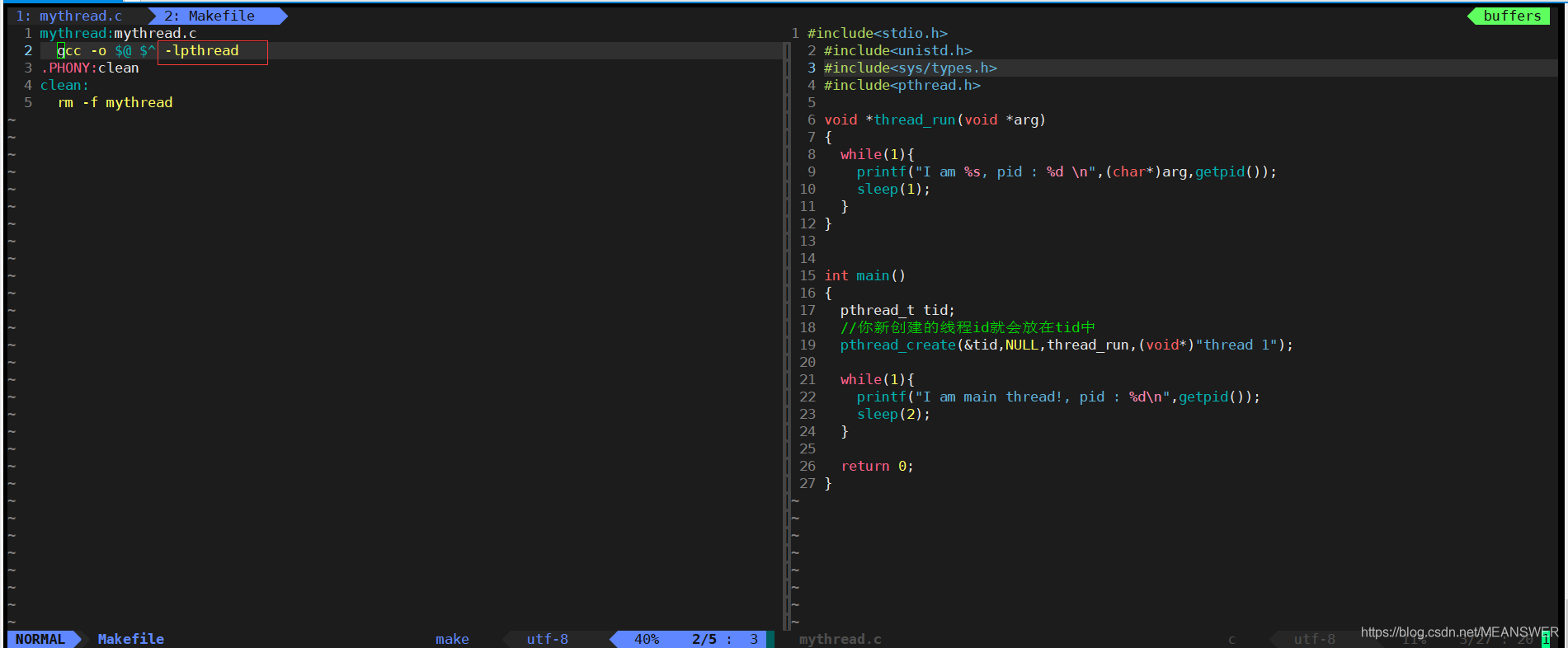
Task: Click the sleep(2); statement
Action: pyautogui.click(x=893, y=414)
